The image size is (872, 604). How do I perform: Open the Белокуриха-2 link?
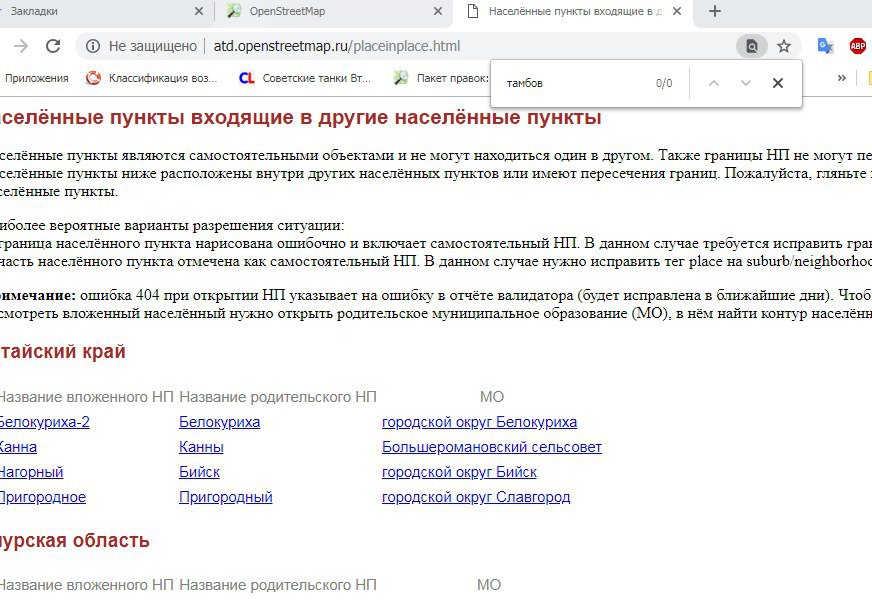point(43,422)
